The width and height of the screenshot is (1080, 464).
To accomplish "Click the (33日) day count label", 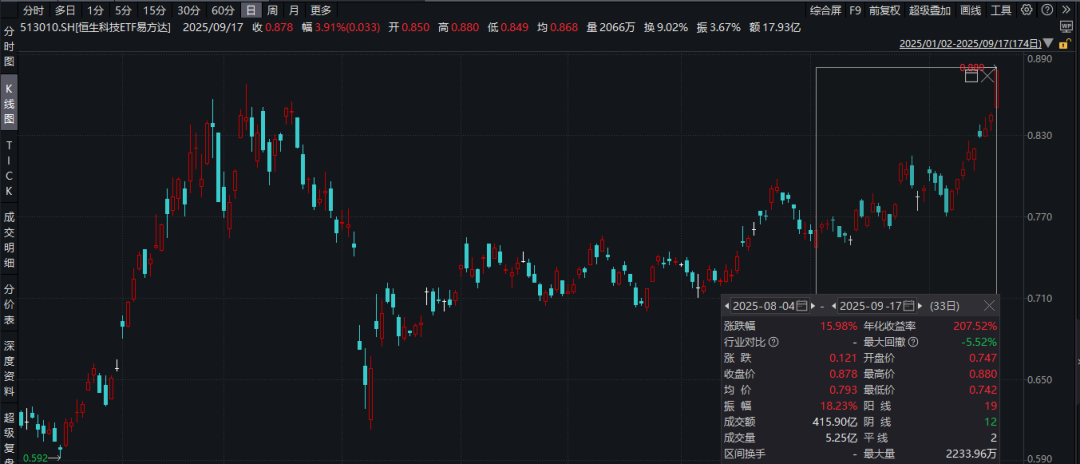I will 945,306.
